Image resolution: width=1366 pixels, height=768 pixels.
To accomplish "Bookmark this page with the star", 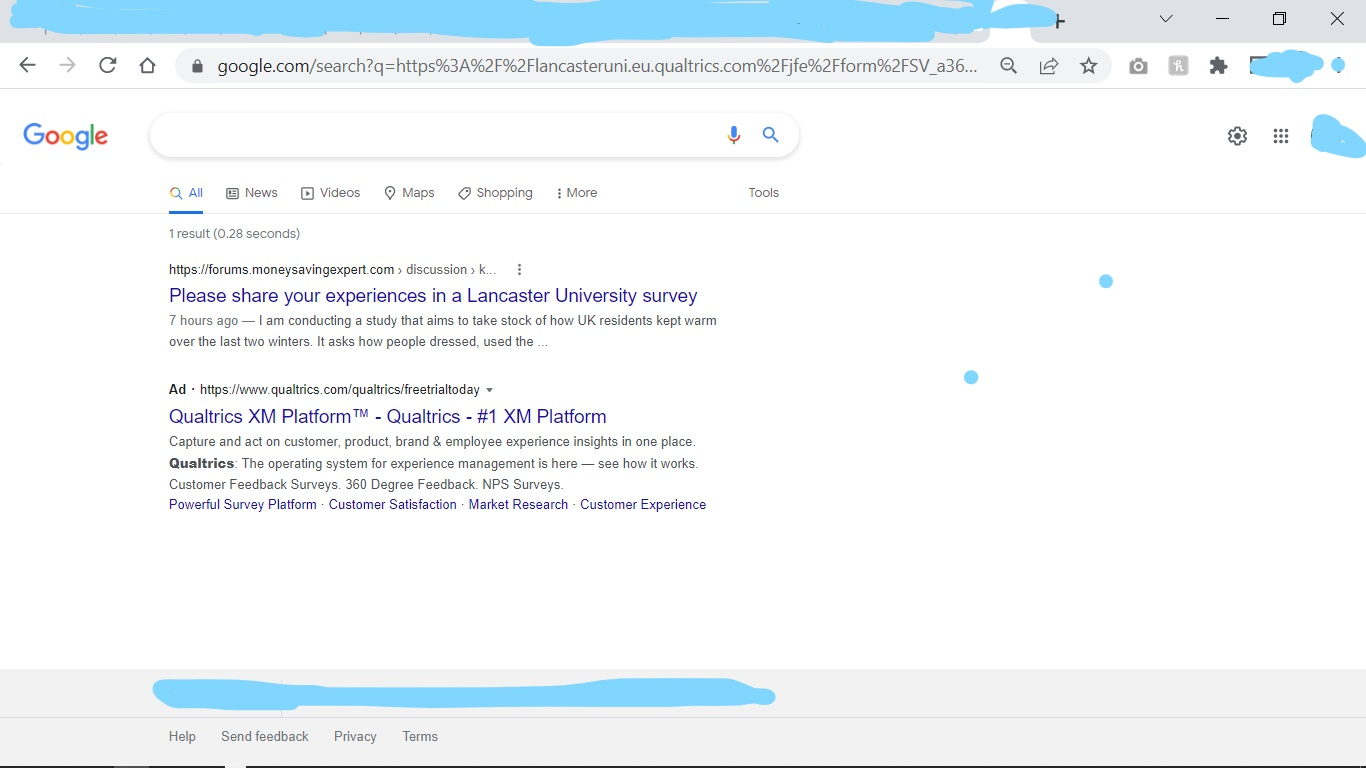I will (1089, 66).
